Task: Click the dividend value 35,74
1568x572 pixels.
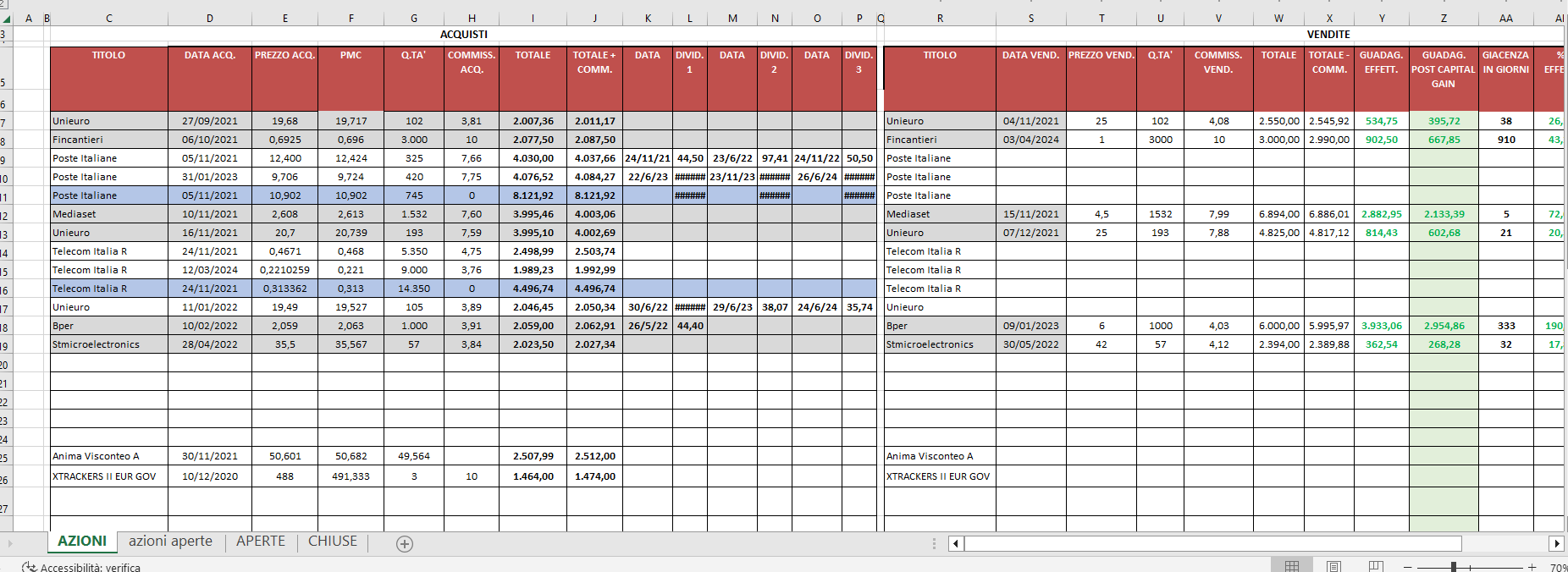Action: [859, 307]
